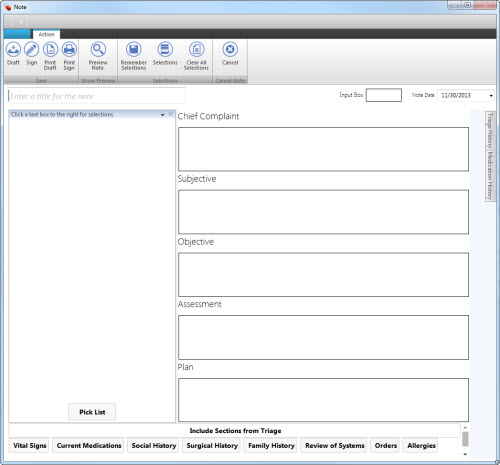Open the blue application menu tab
Image resolution: width=500 pixels, height=465 pixels.
17,34
